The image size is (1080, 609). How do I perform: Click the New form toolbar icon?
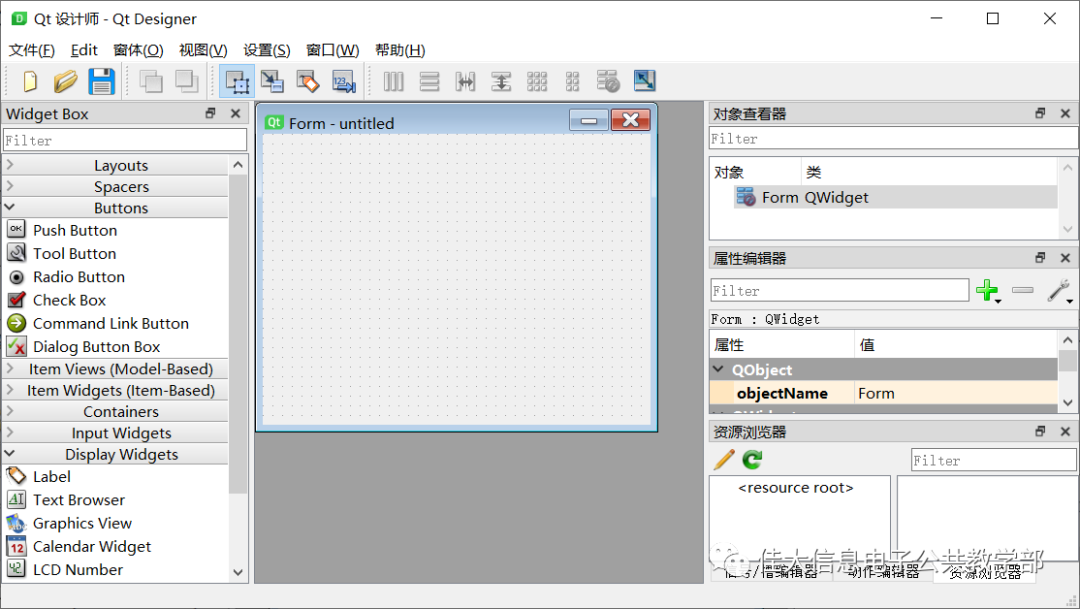pos(30,81)
